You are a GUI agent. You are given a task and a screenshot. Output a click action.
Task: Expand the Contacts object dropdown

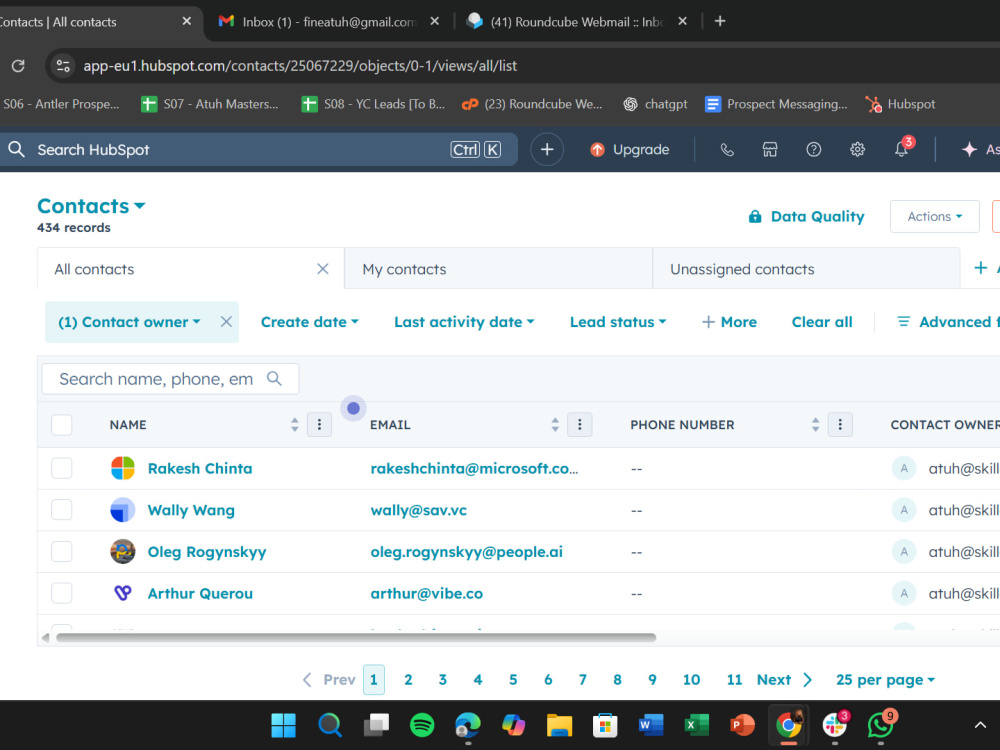coord(91,206)
